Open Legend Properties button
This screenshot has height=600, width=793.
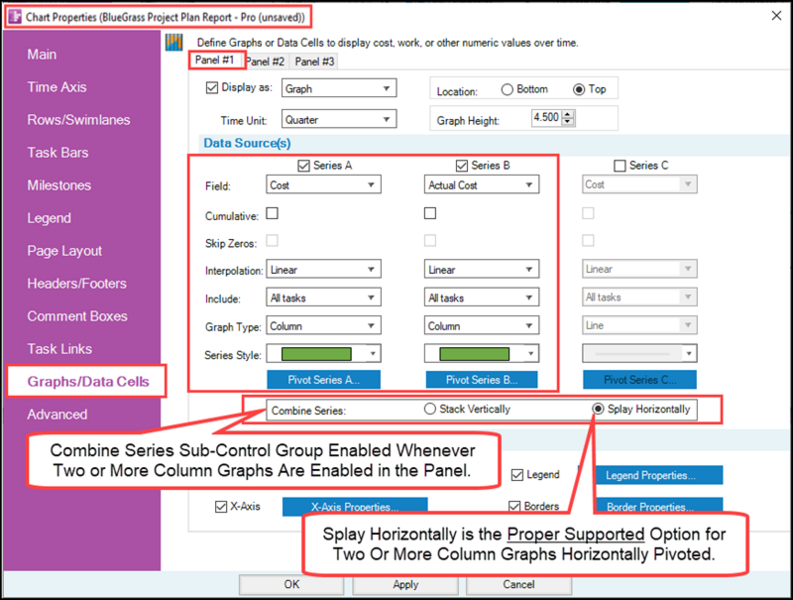(650, 475)
